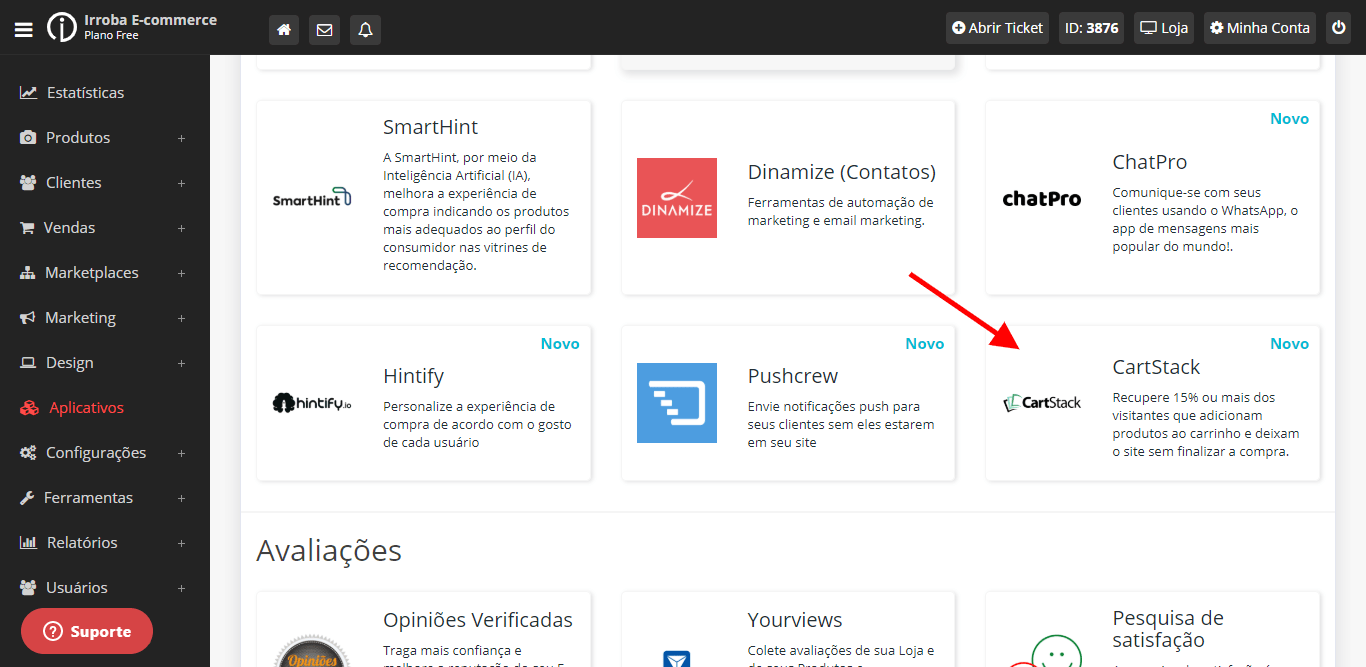The height and width of the screenshot is (667, 1366).
Task: Open the Dinamize (Contatos) app title
Action: coord(842,172)
